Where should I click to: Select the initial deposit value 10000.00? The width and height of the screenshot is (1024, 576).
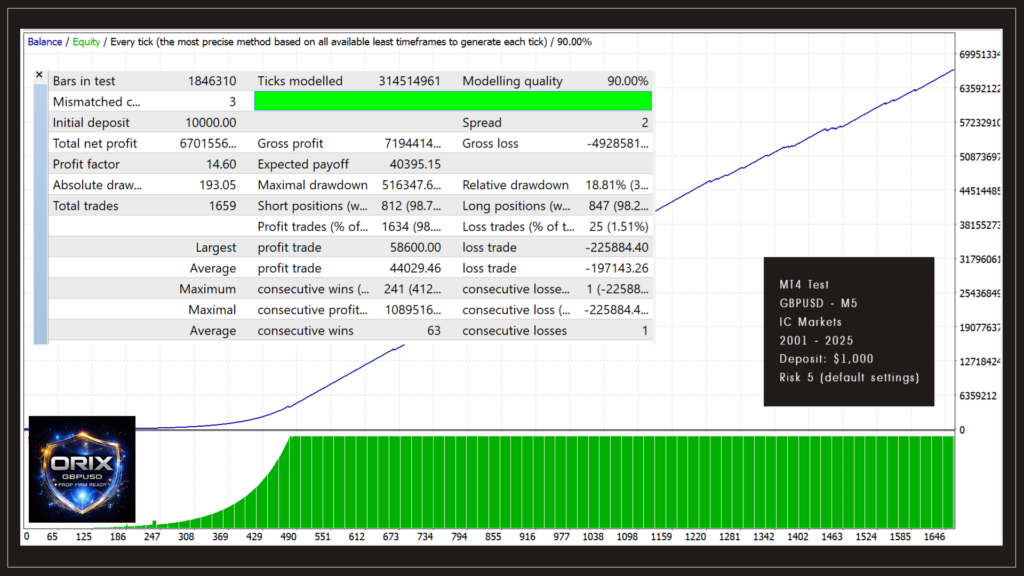[x=211, y=123]
